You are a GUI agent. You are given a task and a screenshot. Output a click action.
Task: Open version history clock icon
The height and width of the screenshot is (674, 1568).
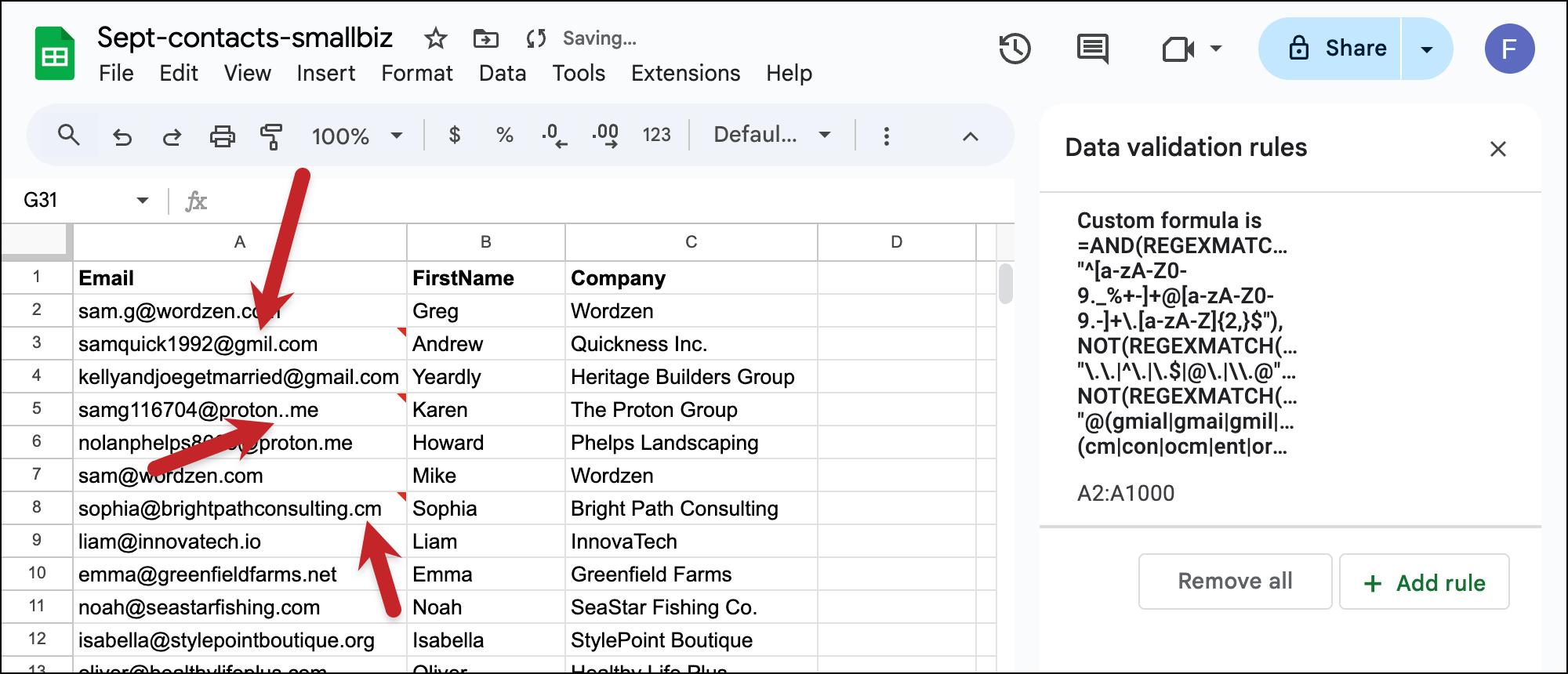1014,49
